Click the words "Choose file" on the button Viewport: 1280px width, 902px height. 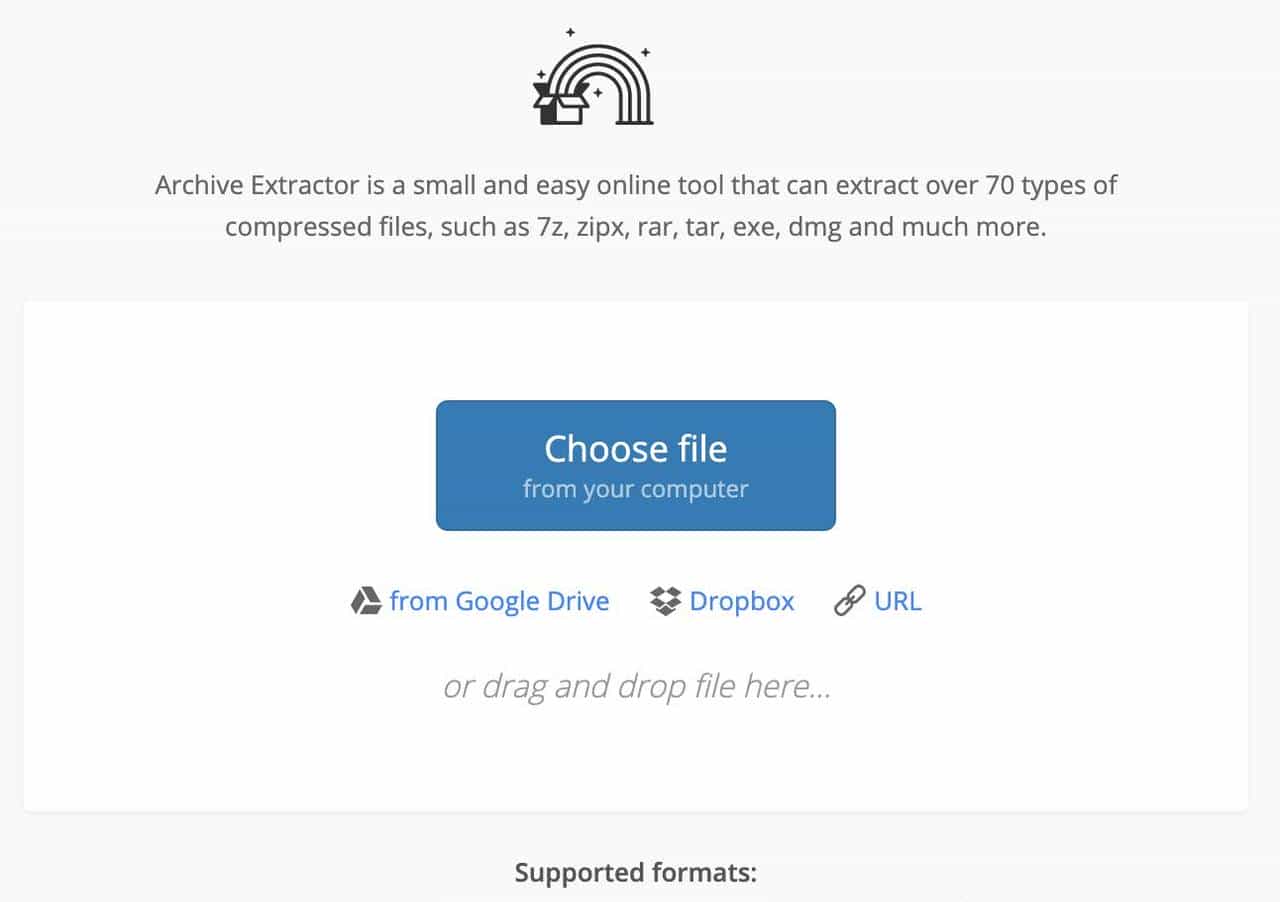[635, 449]
